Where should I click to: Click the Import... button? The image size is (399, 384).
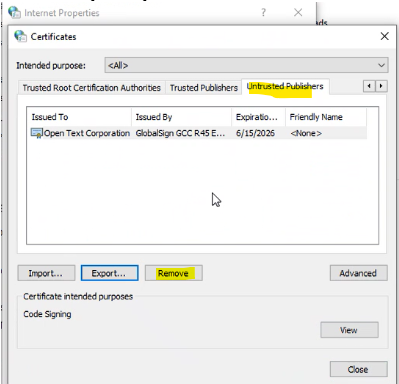(46, 273)
